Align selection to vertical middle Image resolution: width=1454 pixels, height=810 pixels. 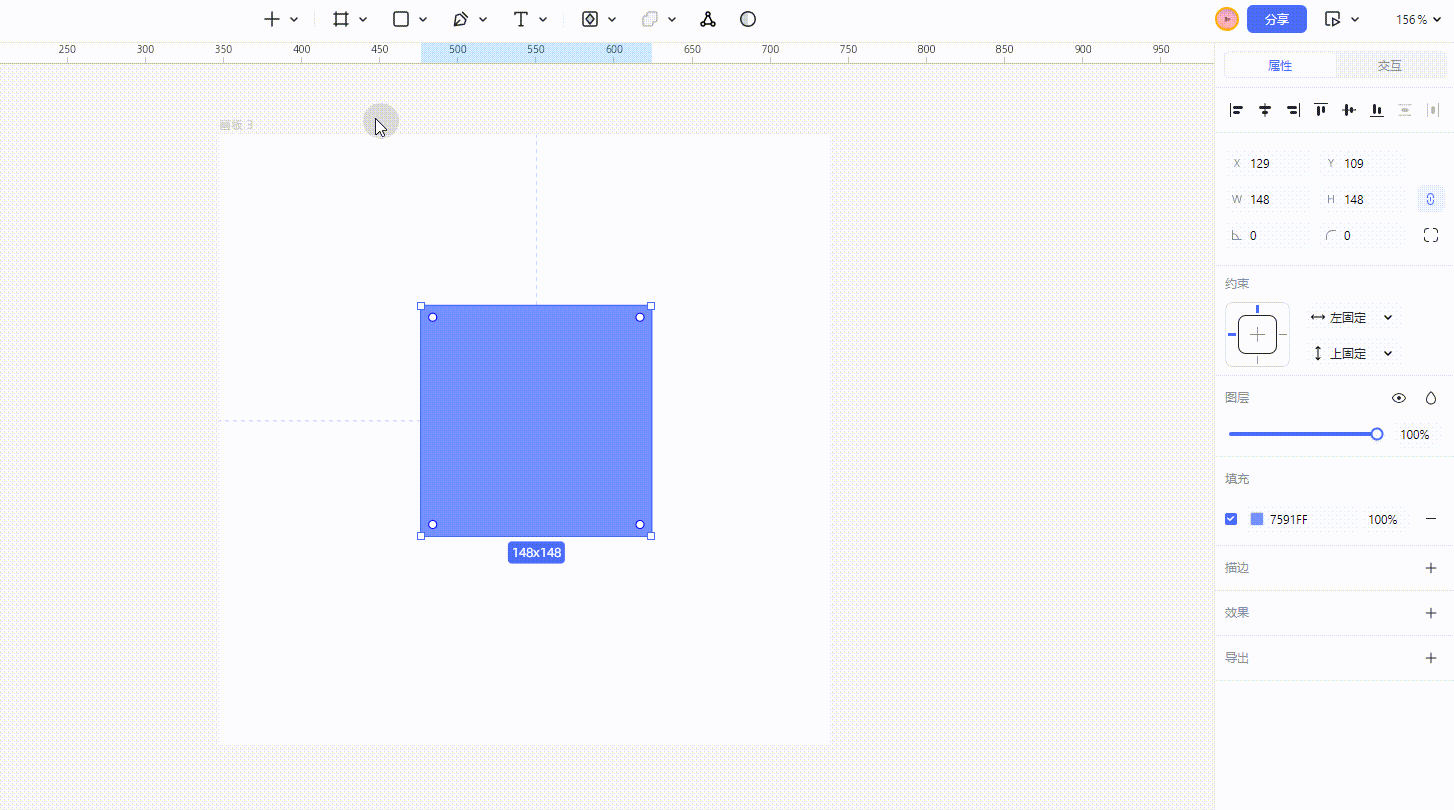1349,110
